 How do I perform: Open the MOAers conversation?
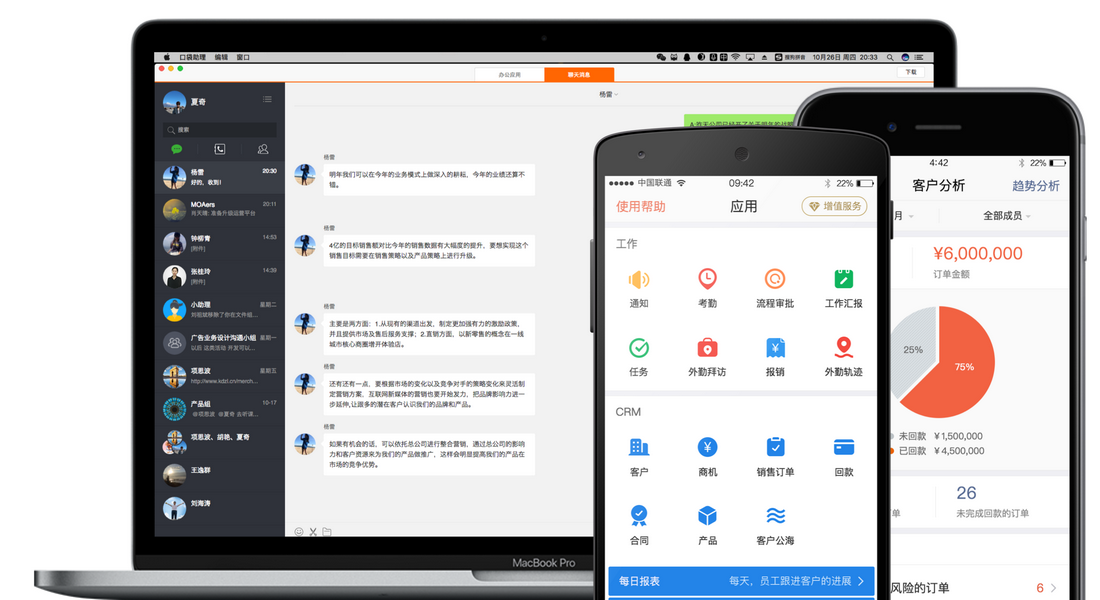(220, 210)
